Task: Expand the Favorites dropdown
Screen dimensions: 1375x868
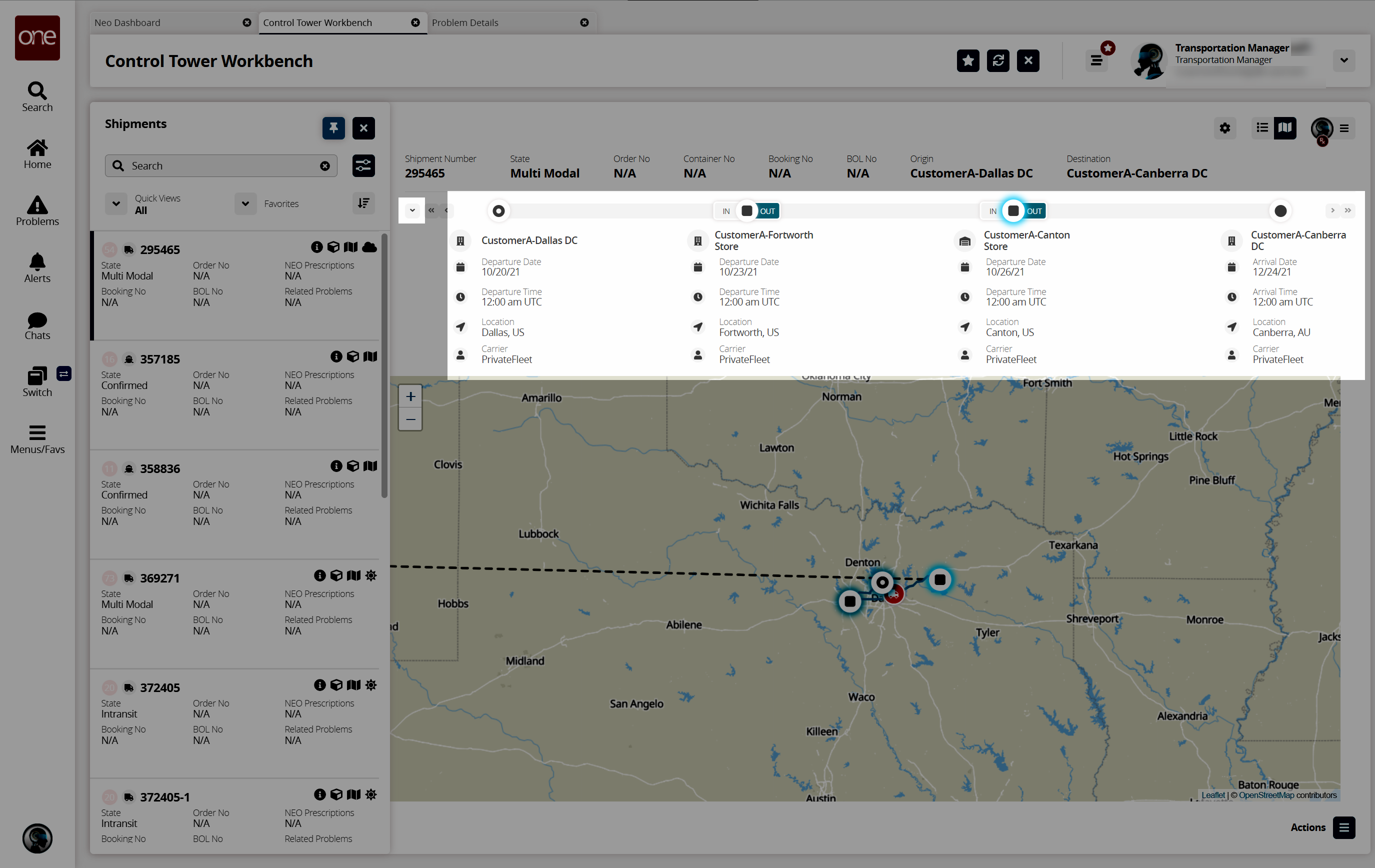Action: 245,203
